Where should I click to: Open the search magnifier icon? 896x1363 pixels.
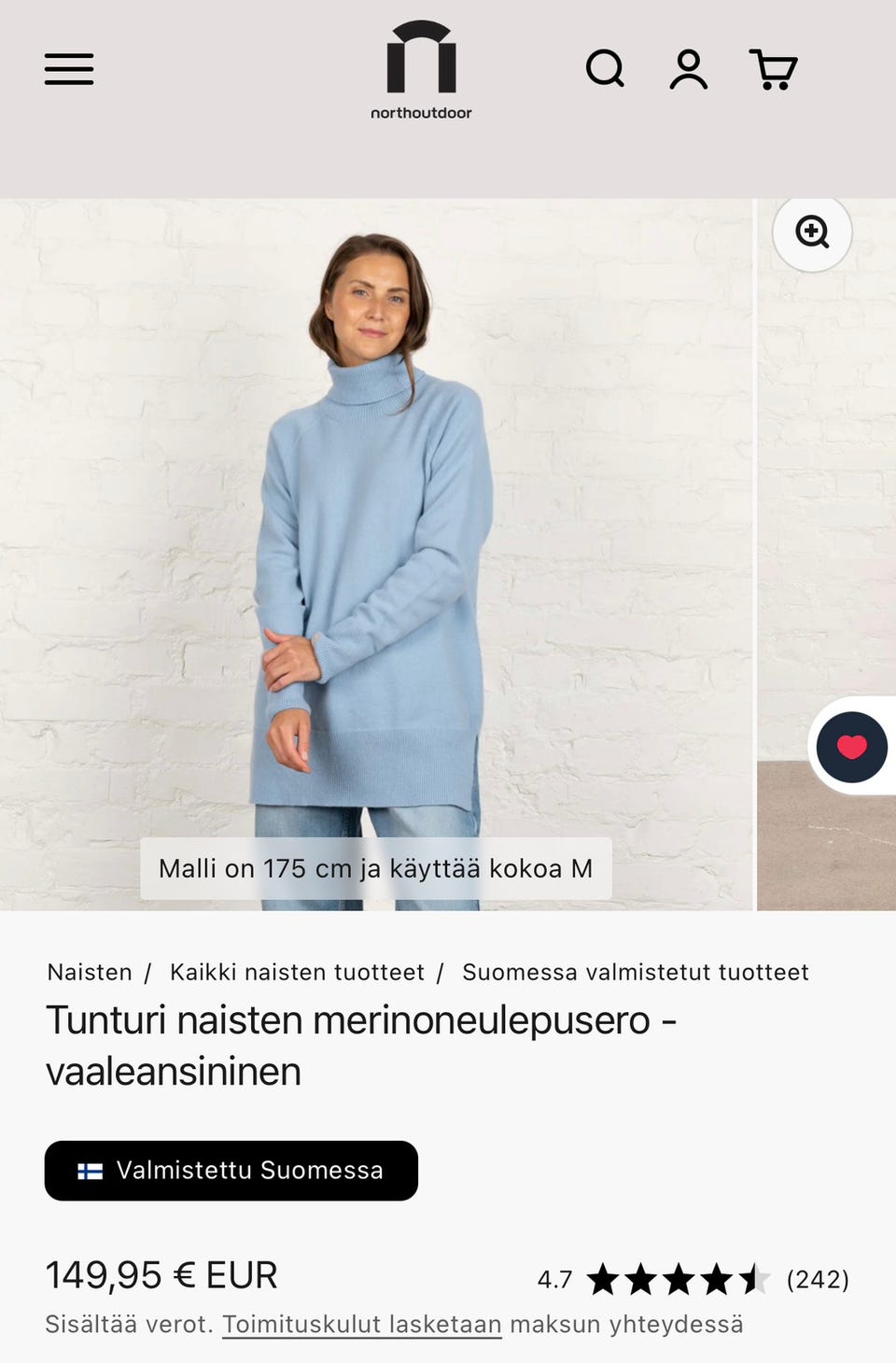point(605,69)
